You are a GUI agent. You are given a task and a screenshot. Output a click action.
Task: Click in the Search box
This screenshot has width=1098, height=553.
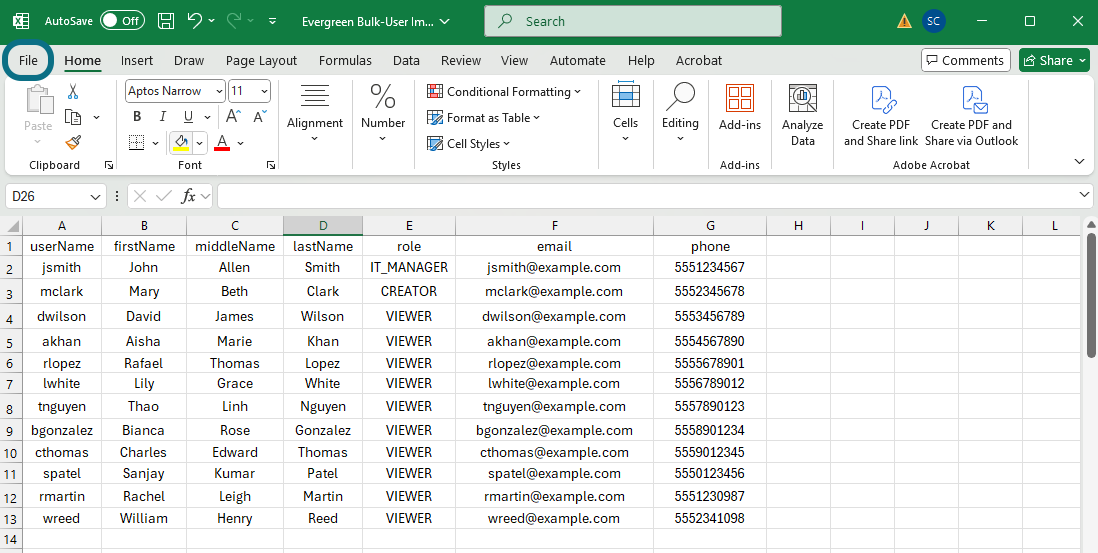(x=632, y=21)
